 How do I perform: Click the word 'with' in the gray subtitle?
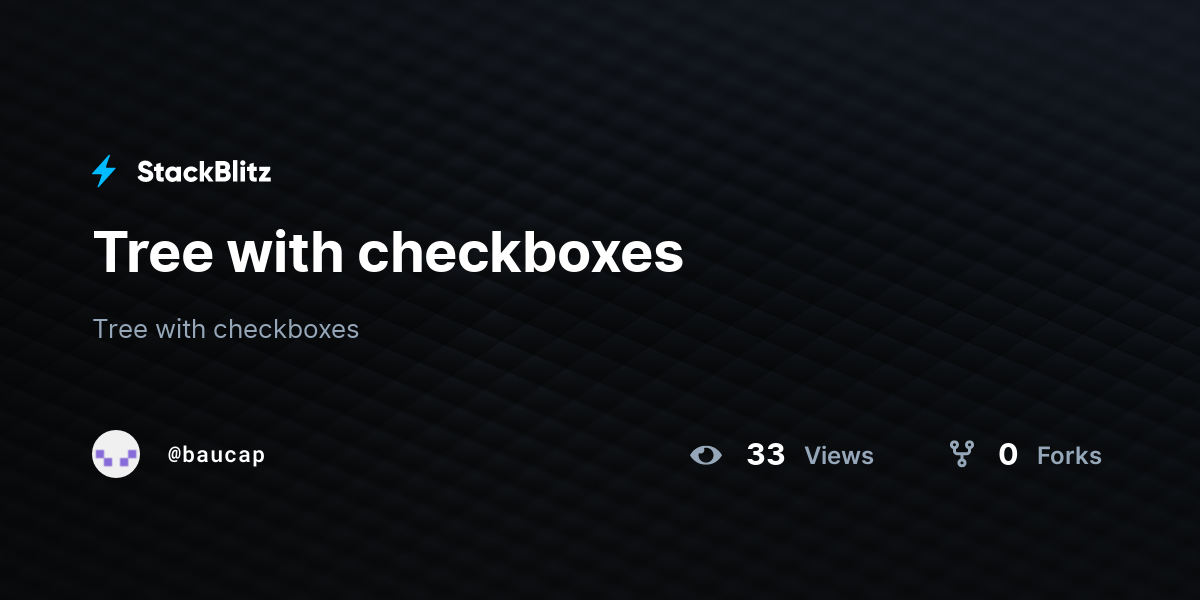tap(180, 328)
